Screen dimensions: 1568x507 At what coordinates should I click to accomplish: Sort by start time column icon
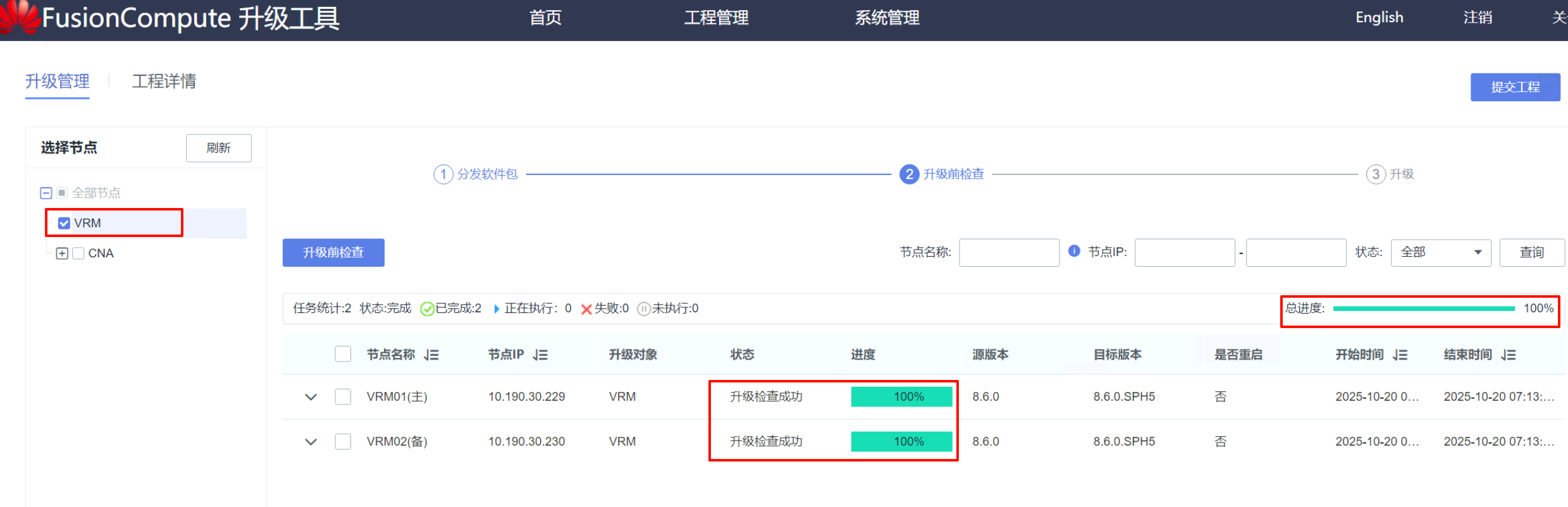[x=1400, y=355]
